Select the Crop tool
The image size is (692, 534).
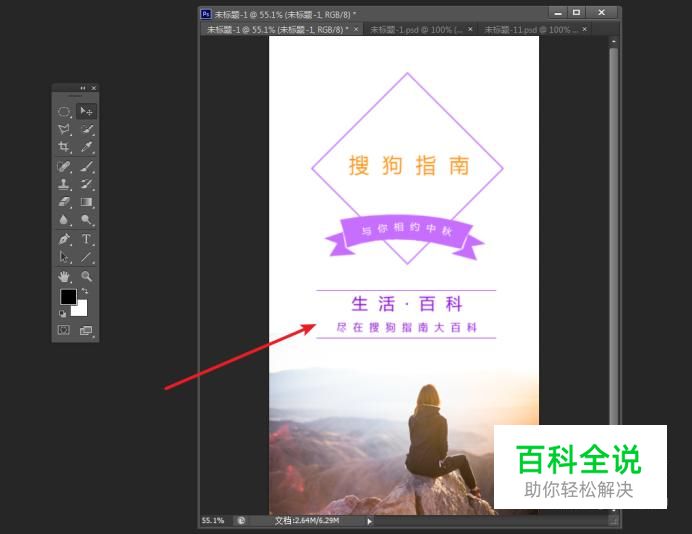click(x=64, y=147)
